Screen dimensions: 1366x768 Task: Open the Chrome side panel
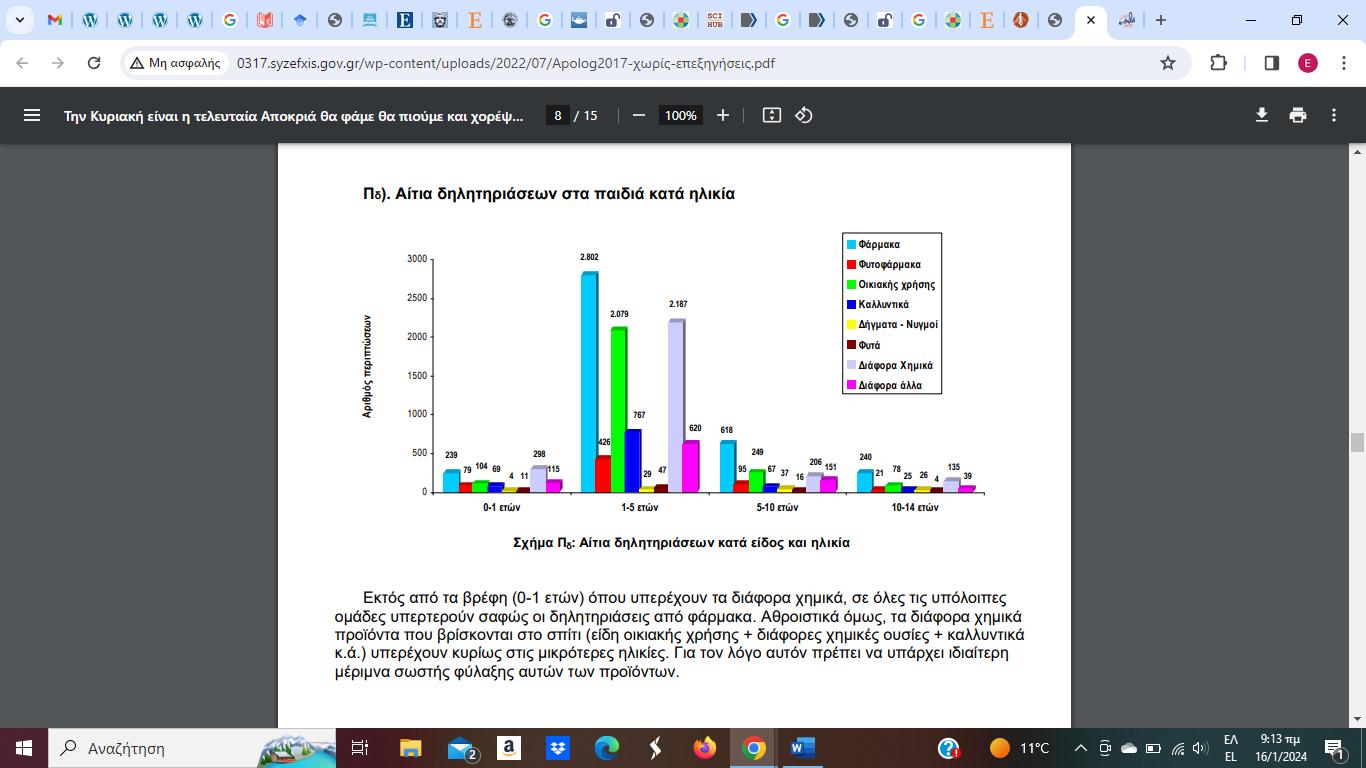tap(1272, 63)
